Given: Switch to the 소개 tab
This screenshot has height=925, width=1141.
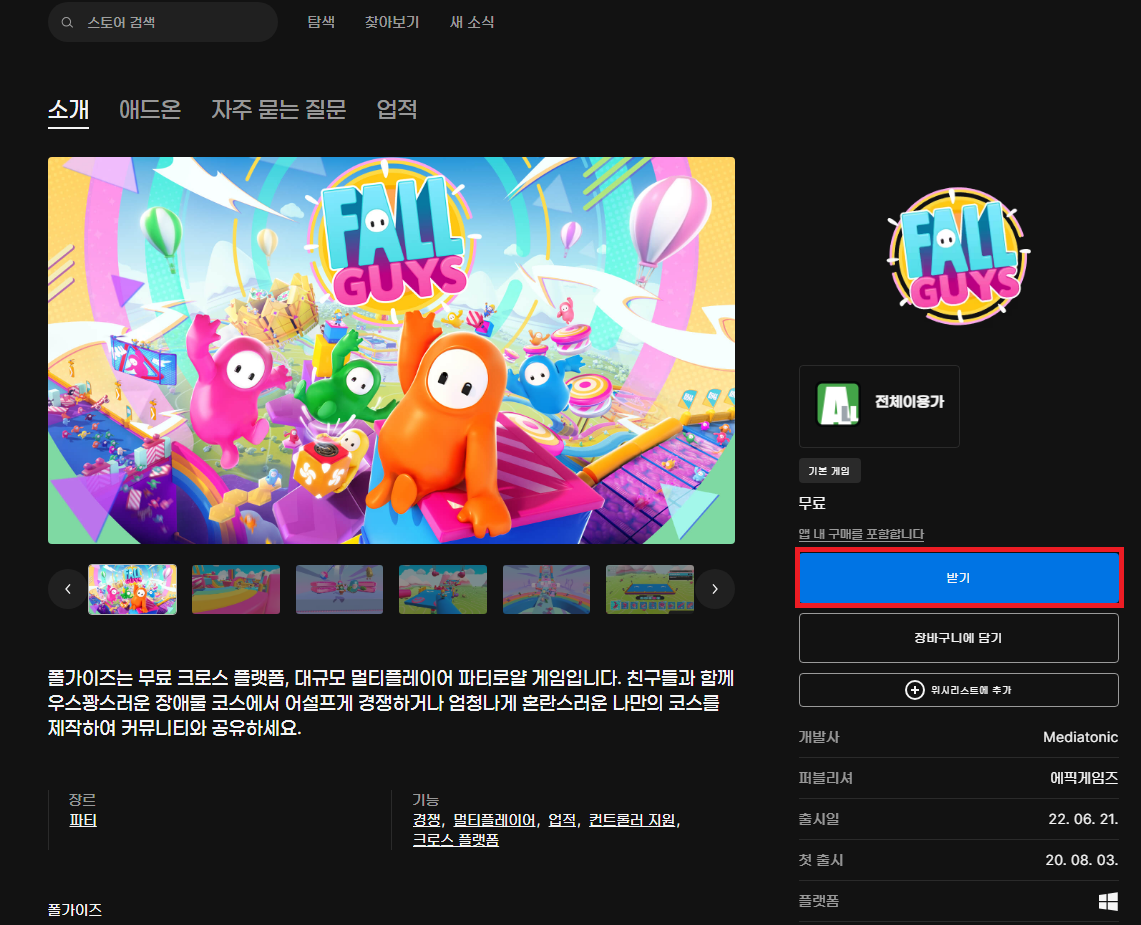Looking at the screenshot, I should [68, 110].
